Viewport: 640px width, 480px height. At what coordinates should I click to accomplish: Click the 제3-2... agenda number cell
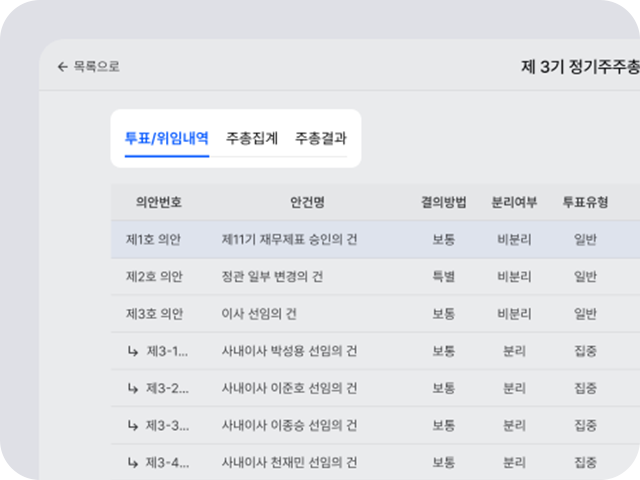(x=167, y=388)
